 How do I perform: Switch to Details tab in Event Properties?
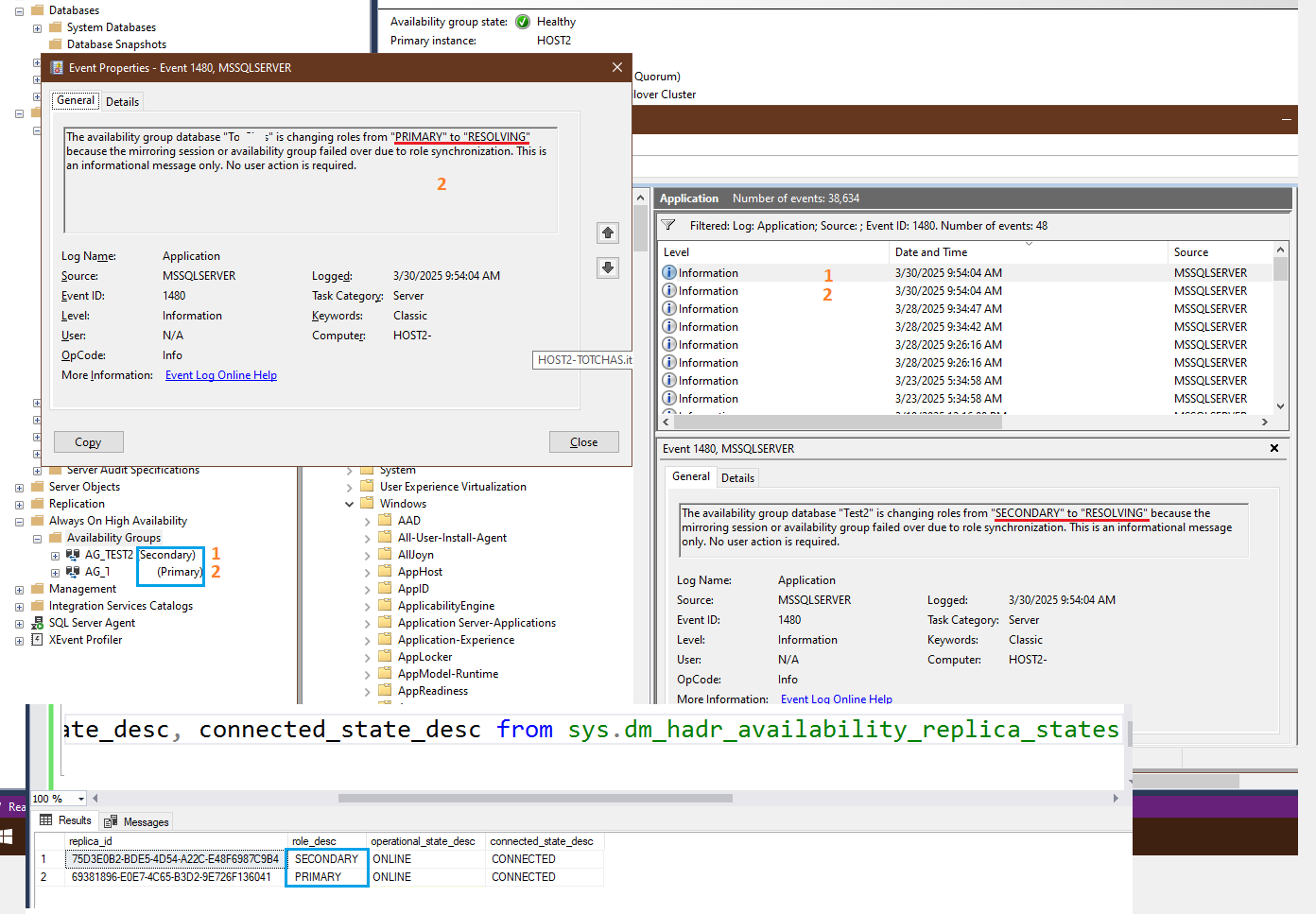click(122, 102)
